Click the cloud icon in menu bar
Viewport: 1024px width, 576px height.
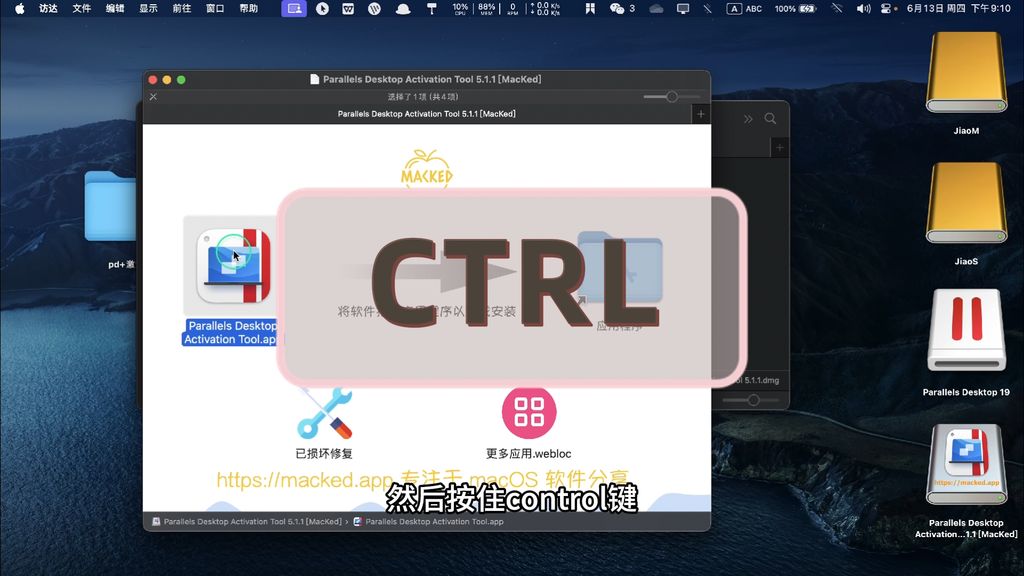click(x=656, y=8)
